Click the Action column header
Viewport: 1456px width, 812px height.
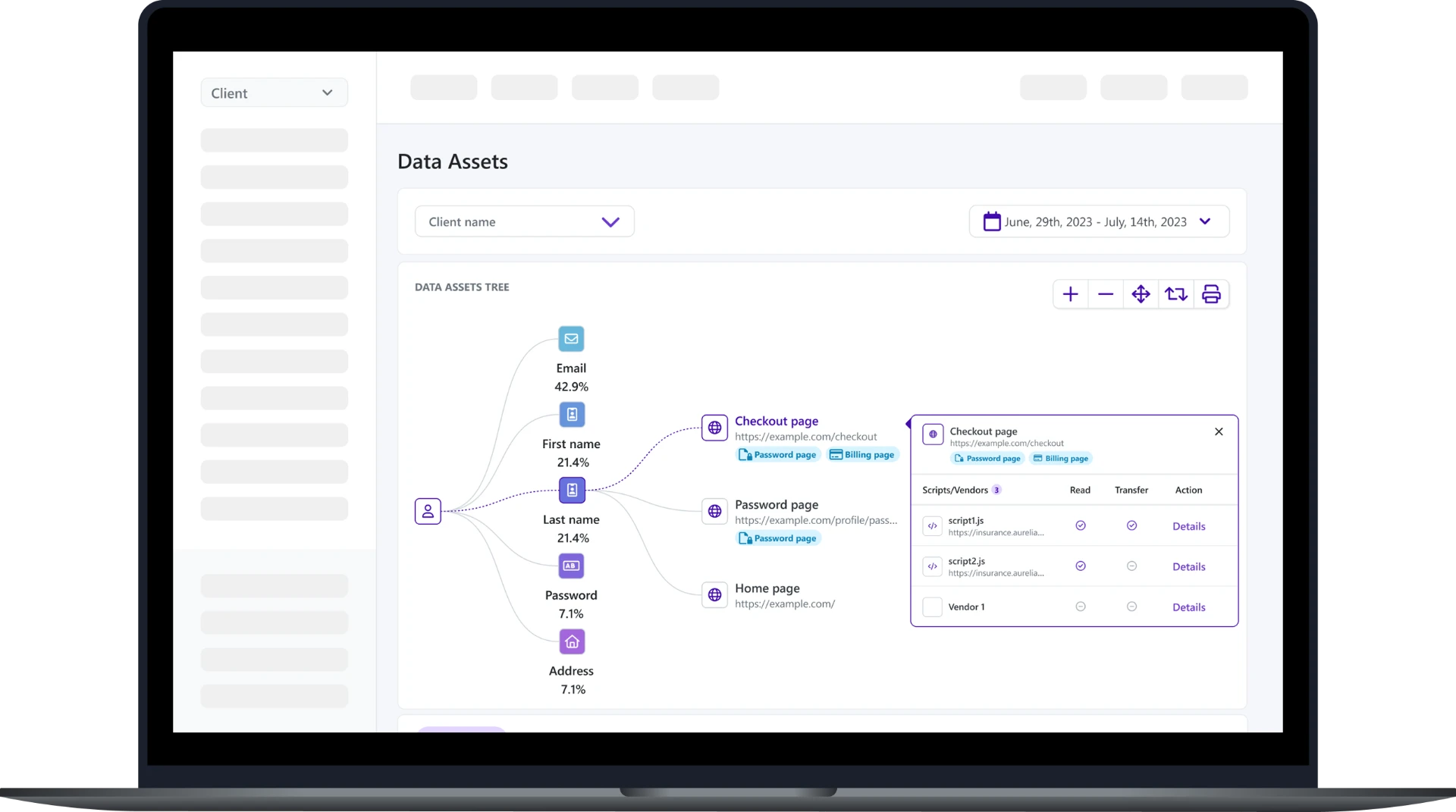click(1188, 490)
